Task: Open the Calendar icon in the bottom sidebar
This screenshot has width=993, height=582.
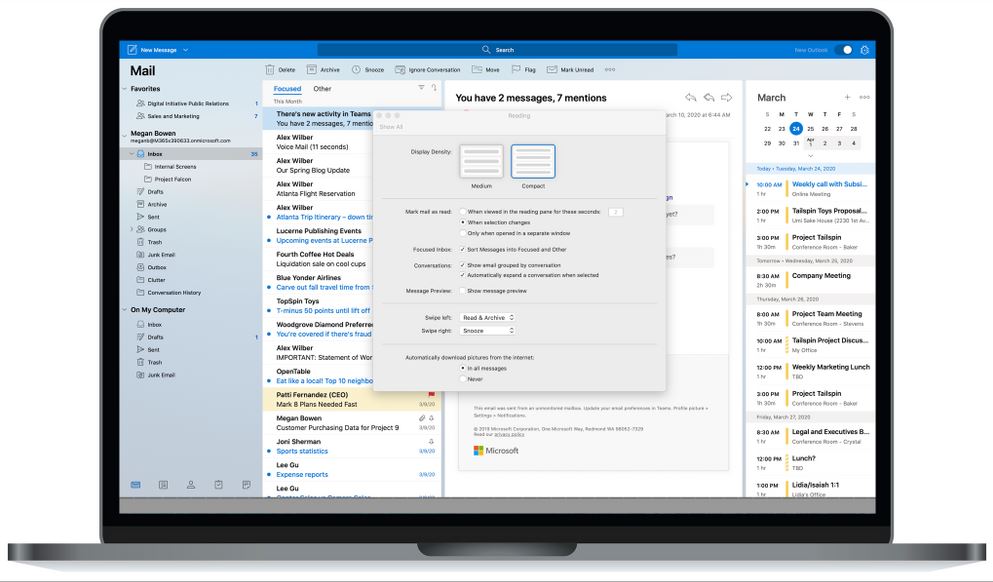Action: point(162,485)
